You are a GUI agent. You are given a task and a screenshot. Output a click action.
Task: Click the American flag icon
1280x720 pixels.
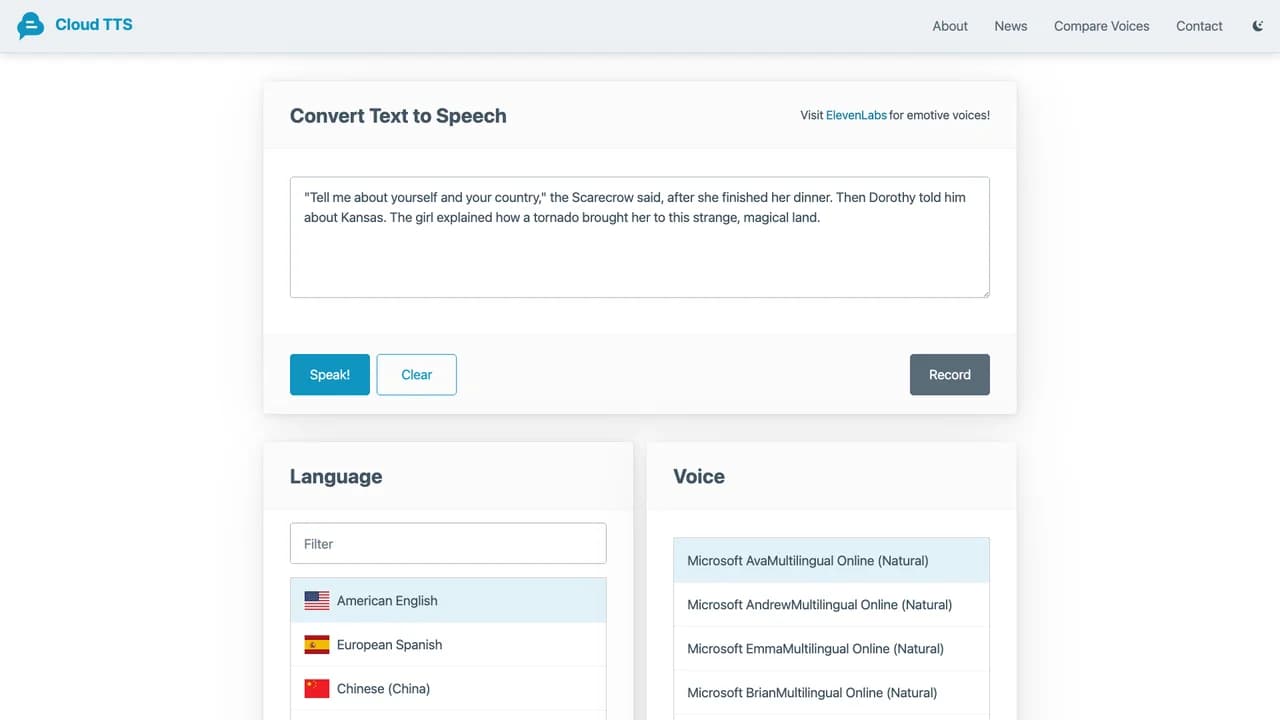(x=317, y=601)
